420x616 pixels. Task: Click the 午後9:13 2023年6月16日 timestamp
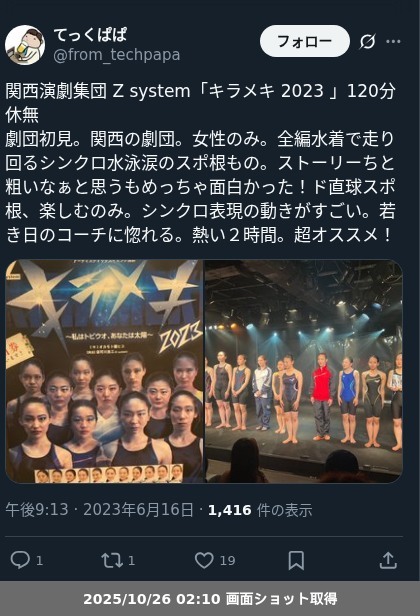click(x=99, y=510)
